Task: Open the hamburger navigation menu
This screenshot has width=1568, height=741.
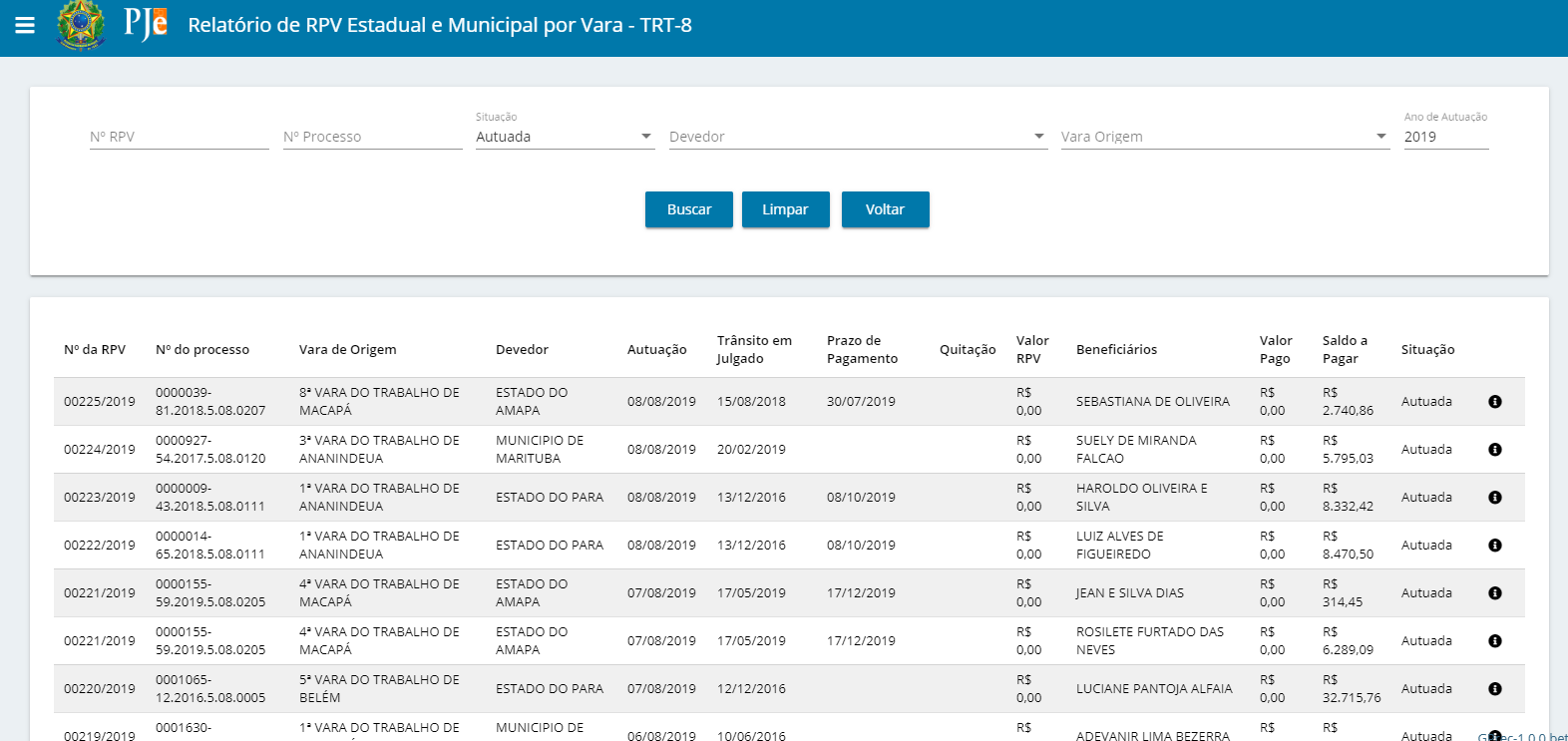Action: pos(25,25)
